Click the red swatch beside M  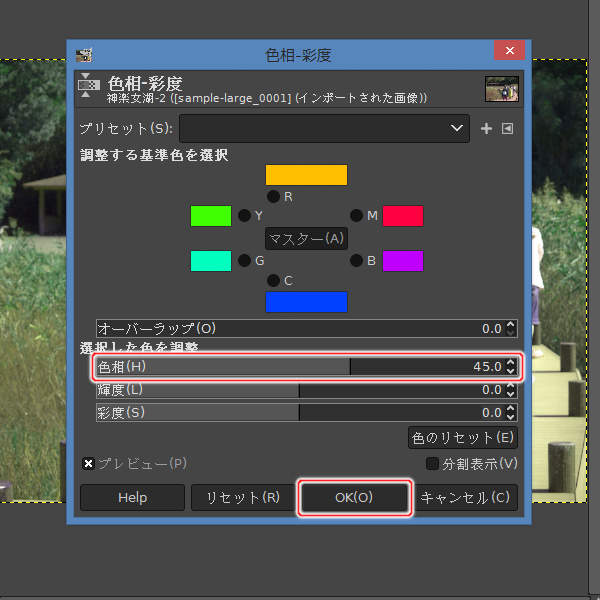(403, 216)
